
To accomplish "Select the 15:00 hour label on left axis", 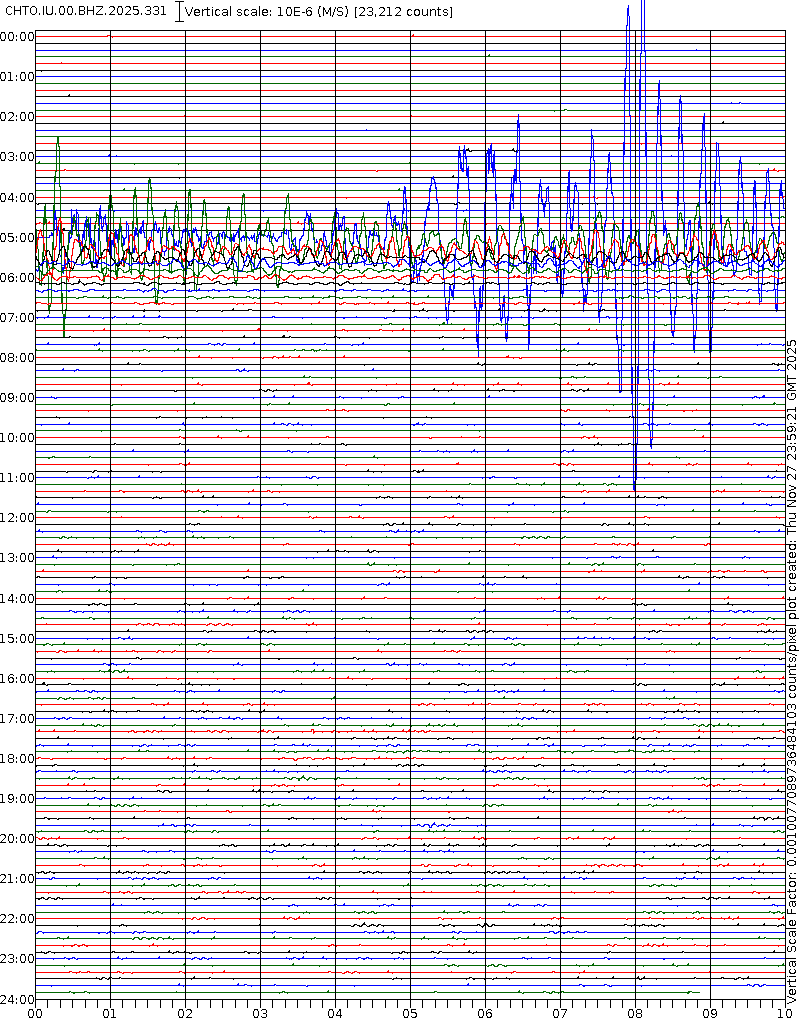I will [x=17, y=638].
